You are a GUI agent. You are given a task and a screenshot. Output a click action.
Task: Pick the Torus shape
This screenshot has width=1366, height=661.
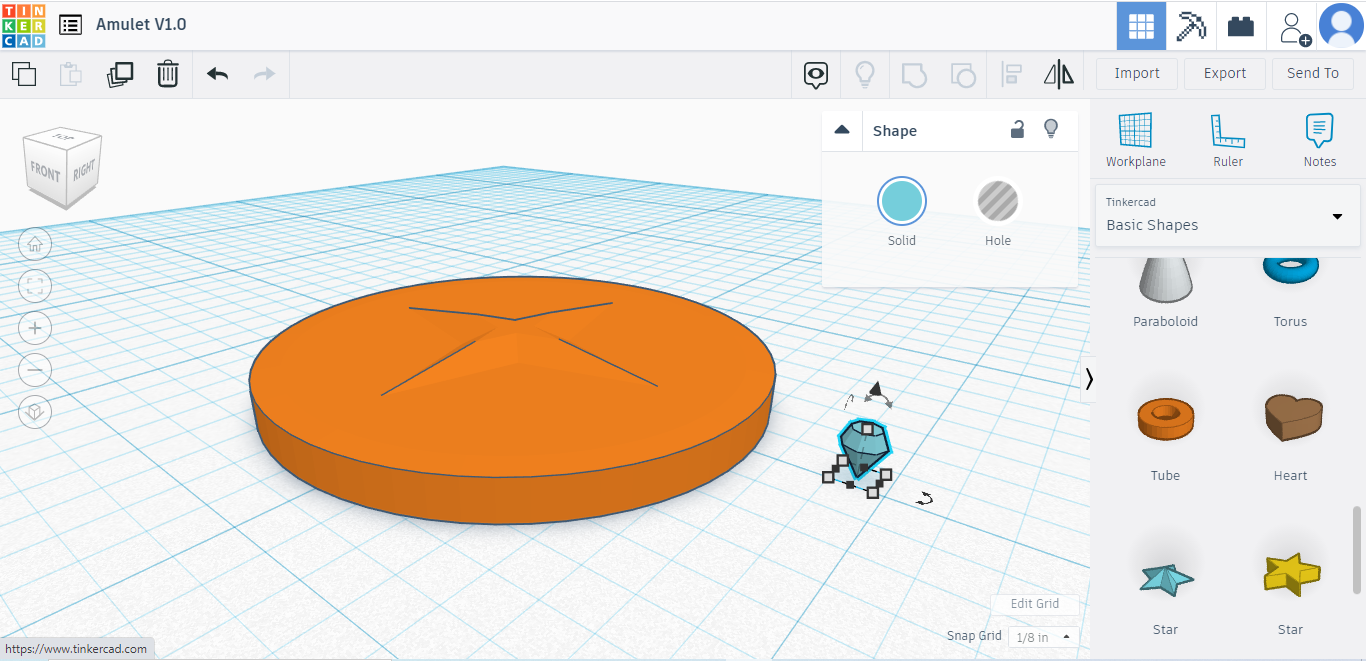pos(1290,271)
